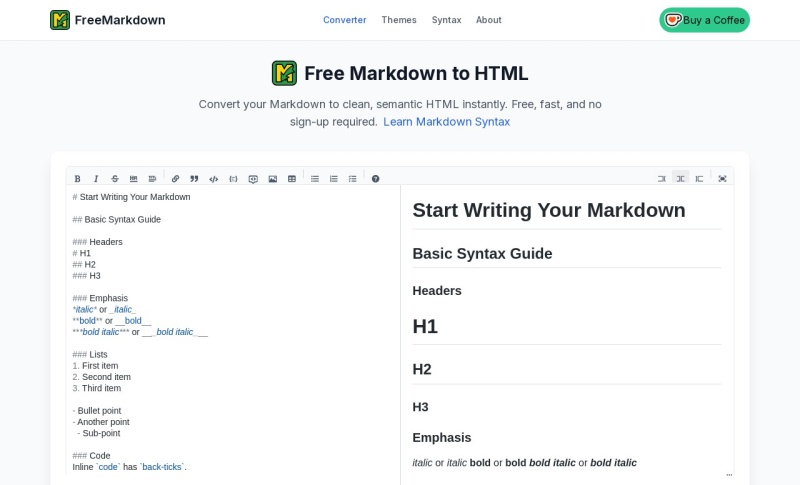The width and height of the screenshot is (800, 485).
Task: Click the '3. Third item' editor line
Action: (x=97, y=388)
